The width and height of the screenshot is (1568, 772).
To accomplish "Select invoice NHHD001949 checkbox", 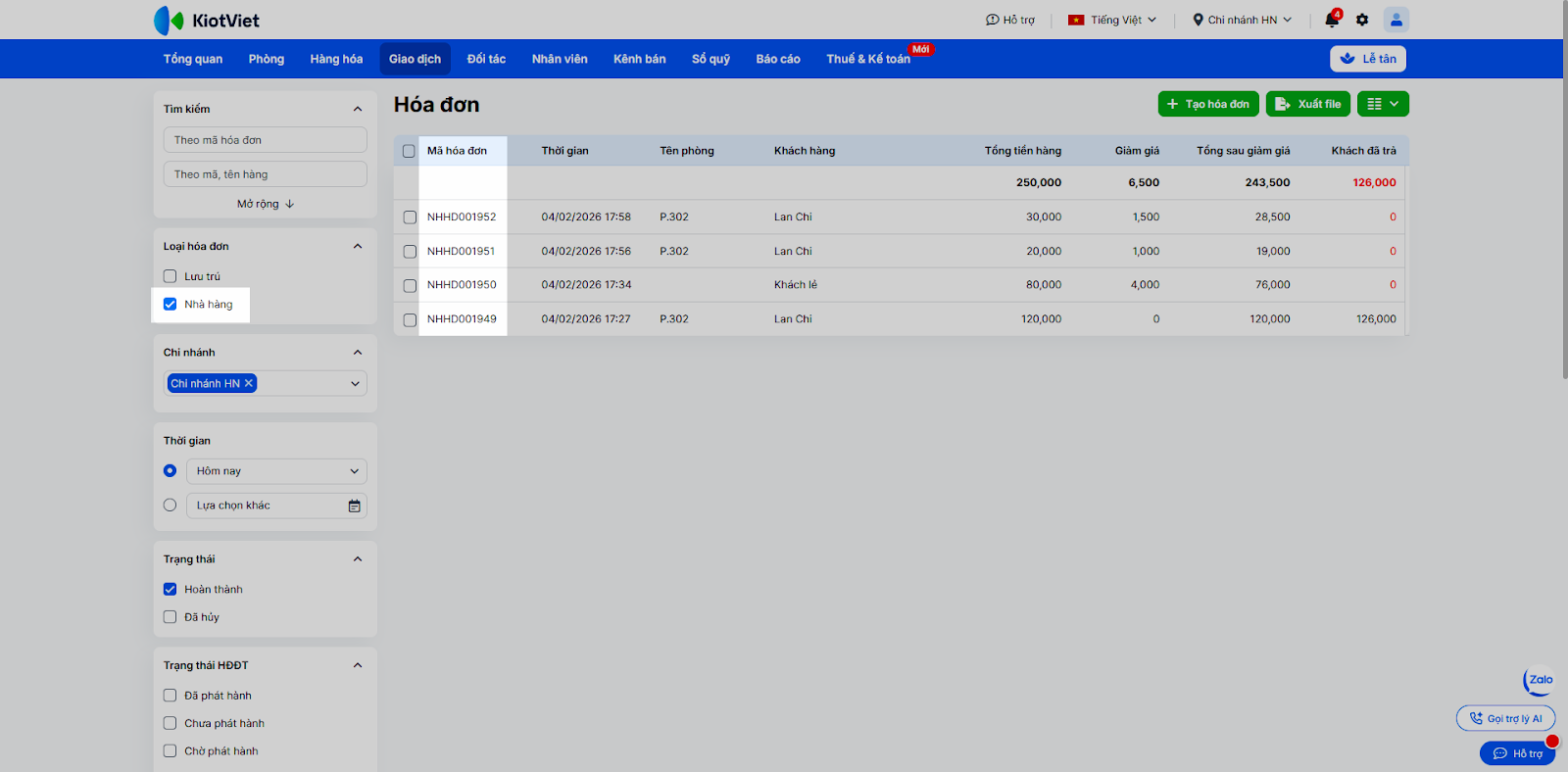I will click(410, 319).
